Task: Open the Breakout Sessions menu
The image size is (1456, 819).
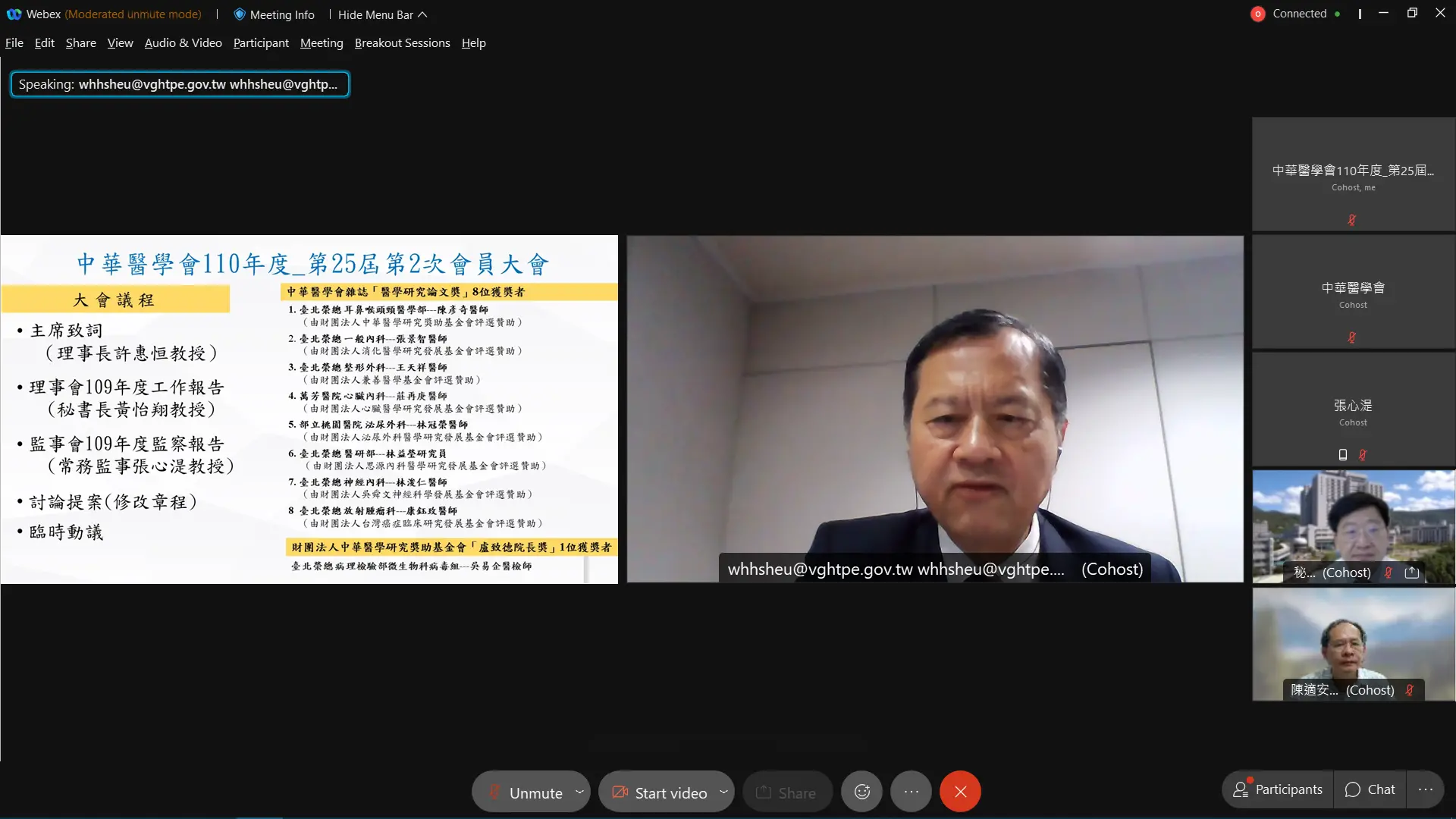Action: [x=402, y=42]
